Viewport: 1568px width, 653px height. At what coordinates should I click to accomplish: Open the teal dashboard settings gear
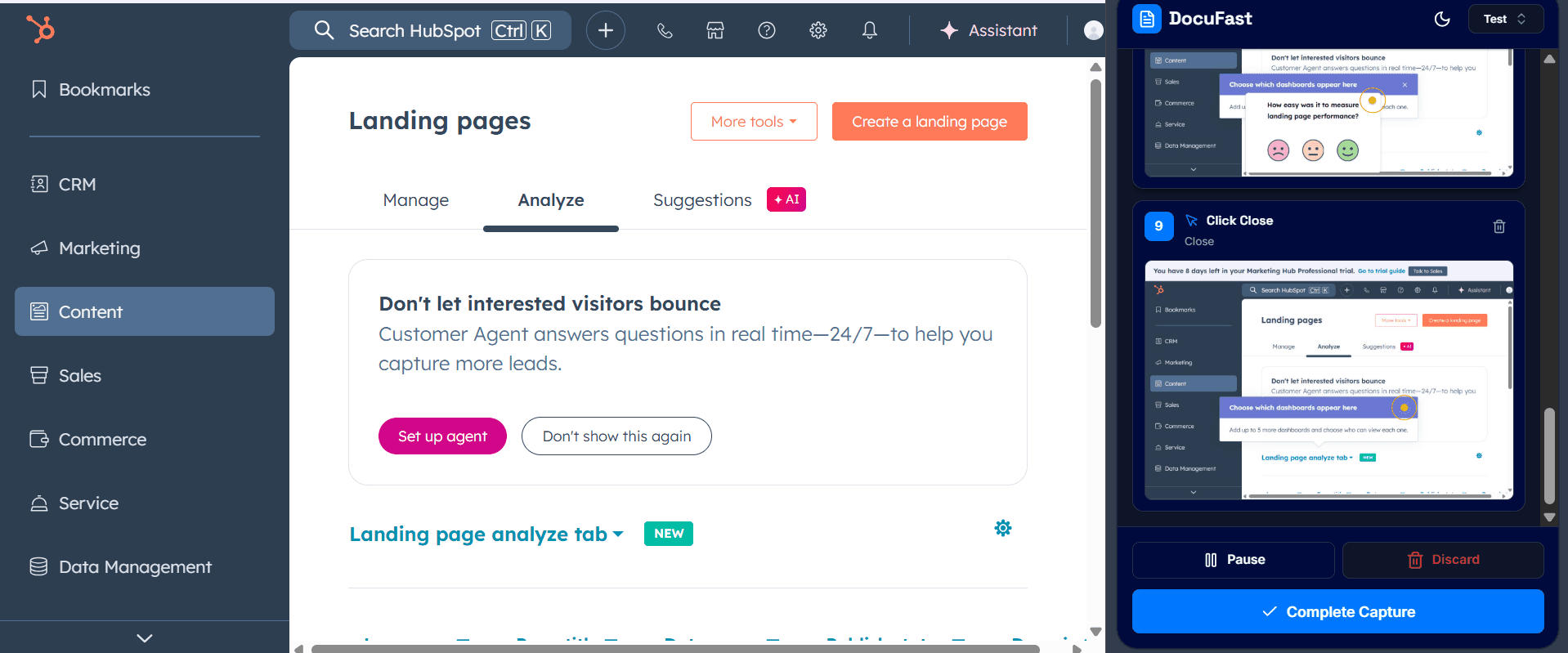[x=1003, y=528]
